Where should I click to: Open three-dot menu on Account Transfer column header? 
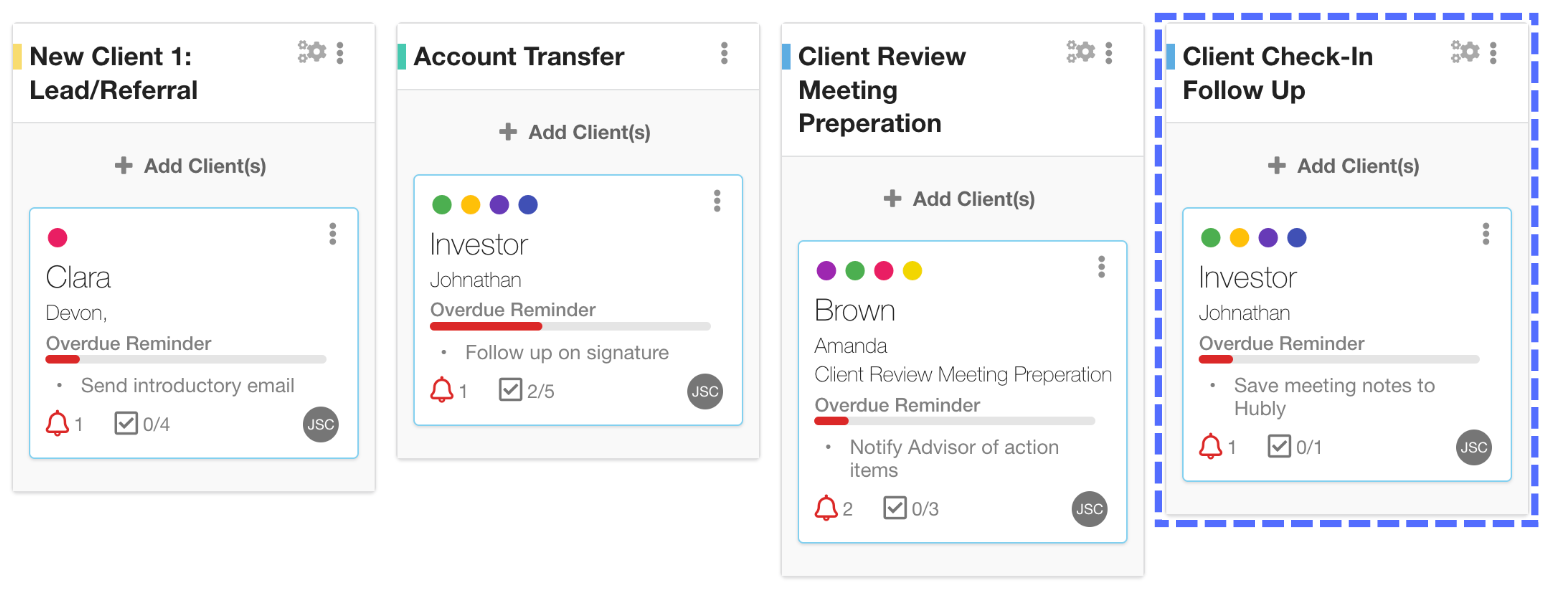coord(724,53)
